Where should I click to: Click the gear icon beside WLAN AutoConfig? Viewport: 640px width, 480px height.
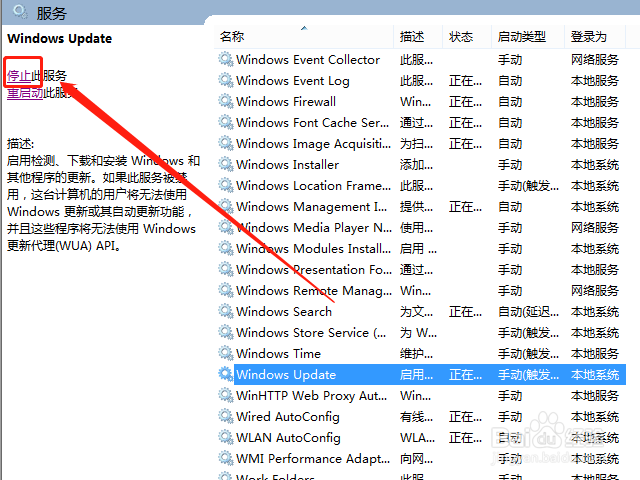(x=226, y=438)
